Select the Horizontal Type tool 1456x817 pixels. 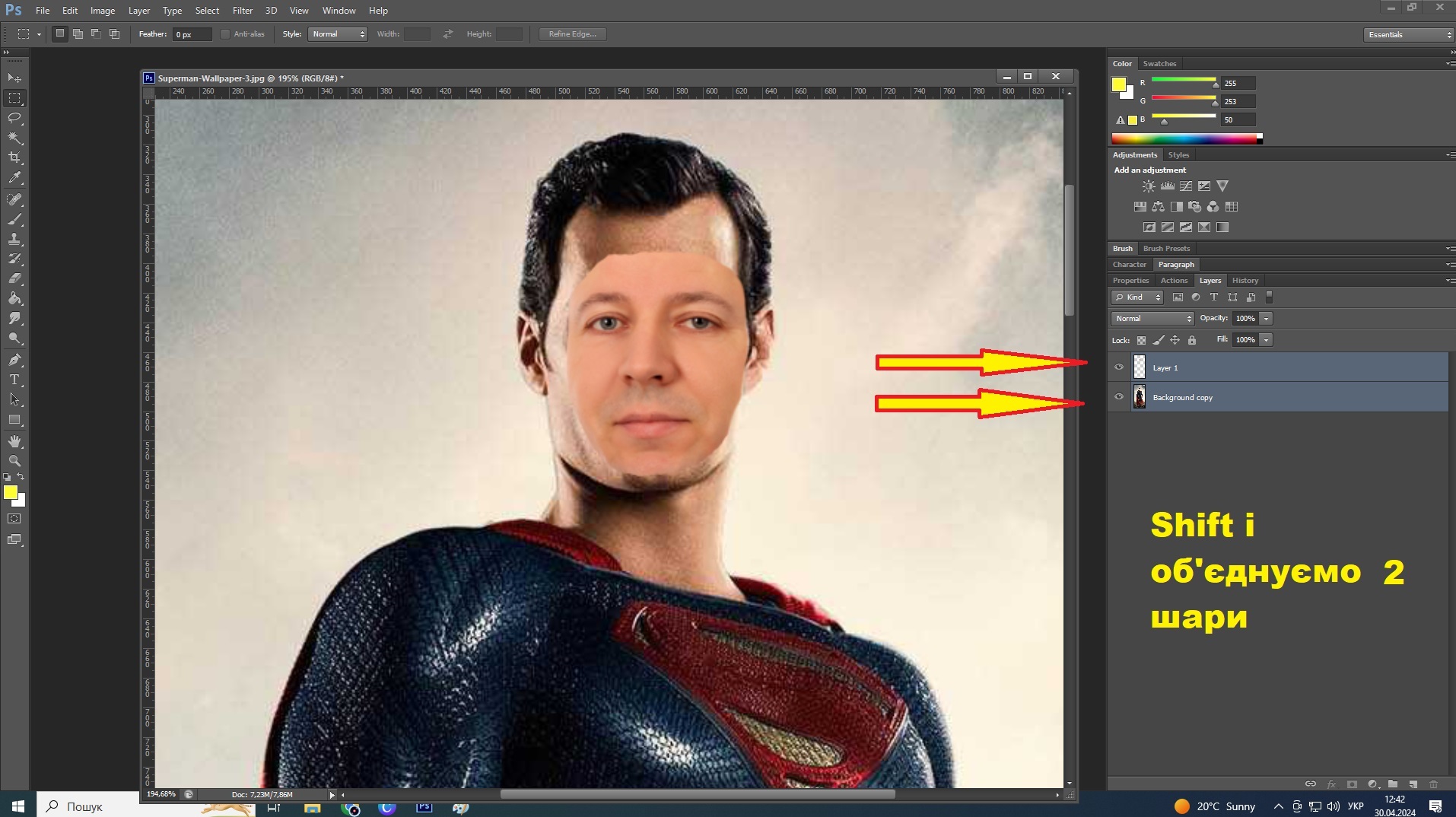(14, 380)
